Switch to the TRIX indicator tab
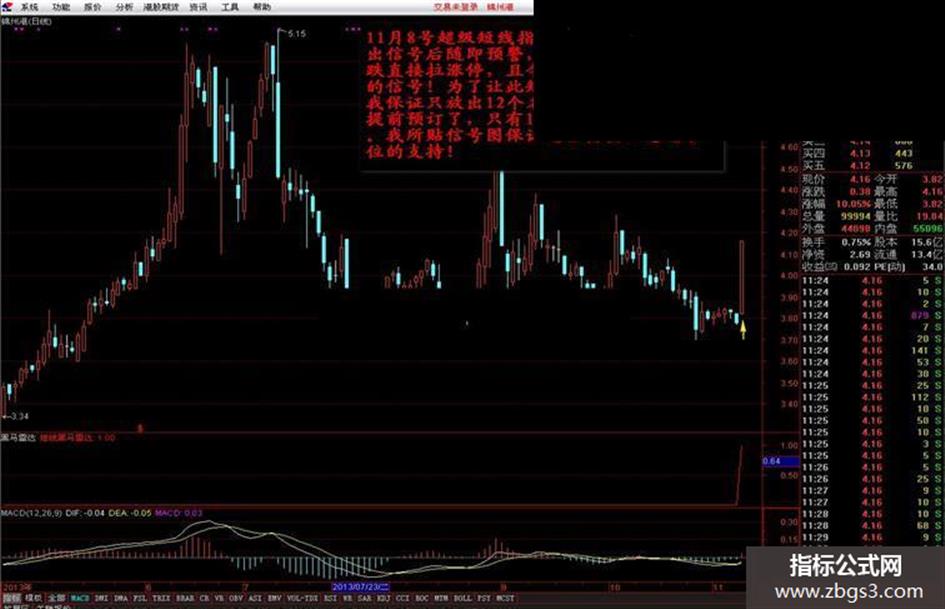Viewport: 945px width, 609px height. click(x=161, y=598)
